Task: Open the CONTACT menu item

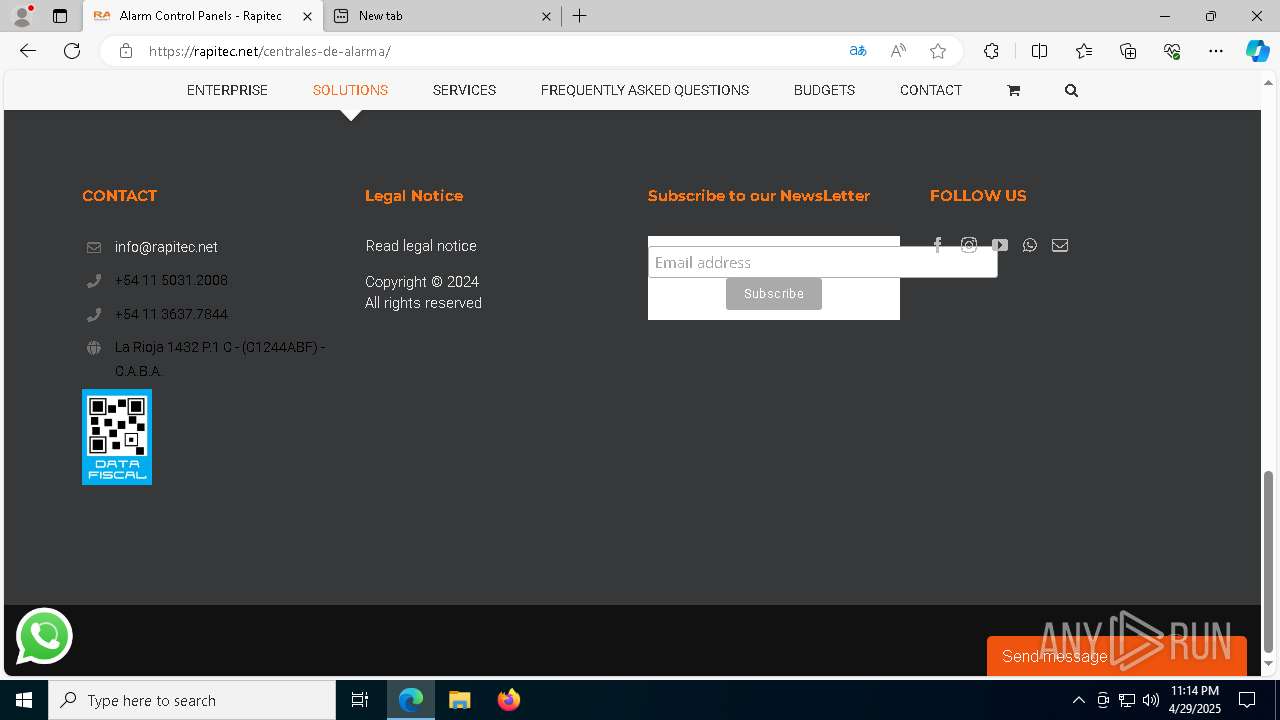Action: tap(931, 90)
